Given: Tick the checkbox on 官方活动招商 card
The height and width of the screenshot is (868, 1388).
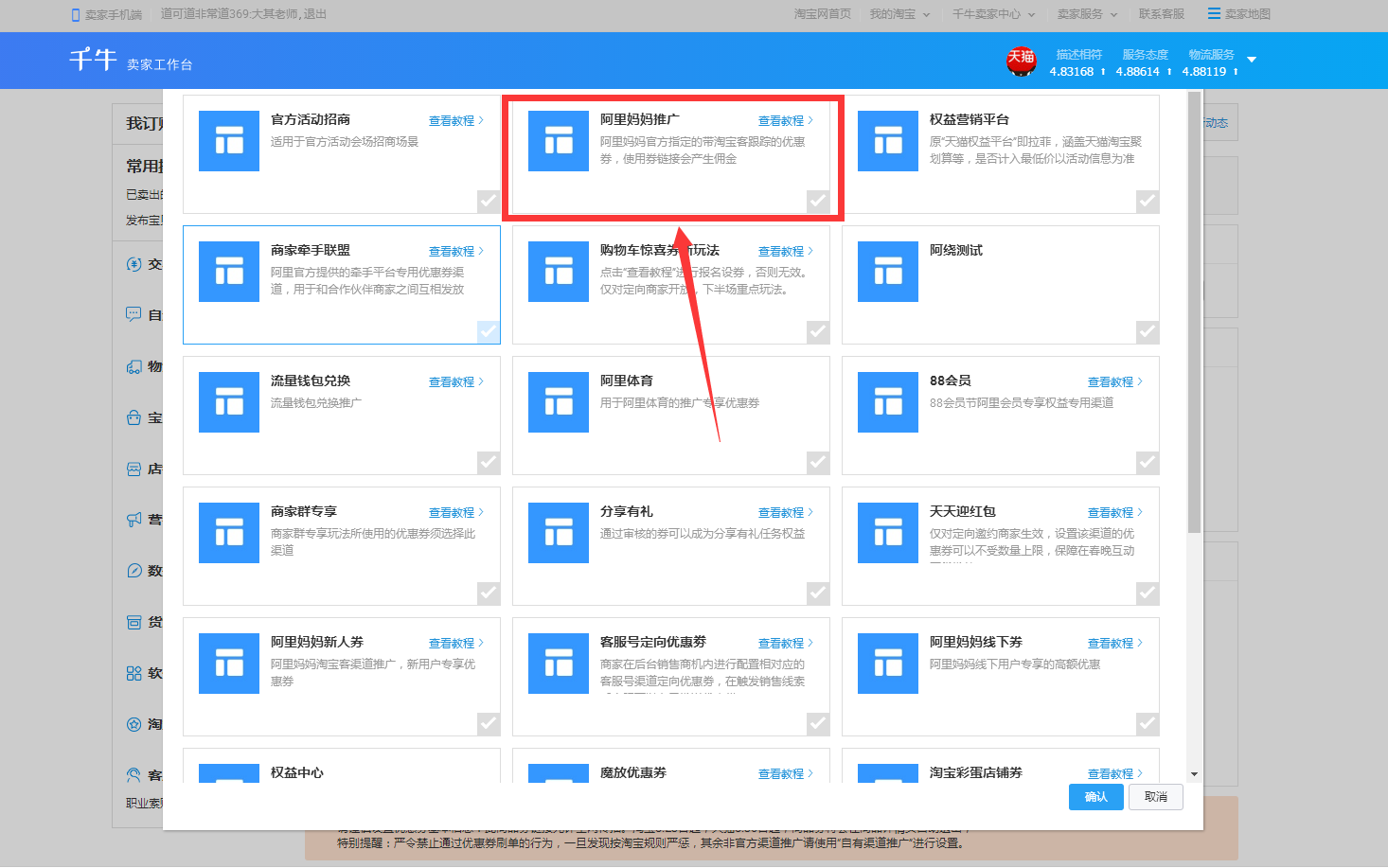Looking at the screenshot, I should (489, 202).
